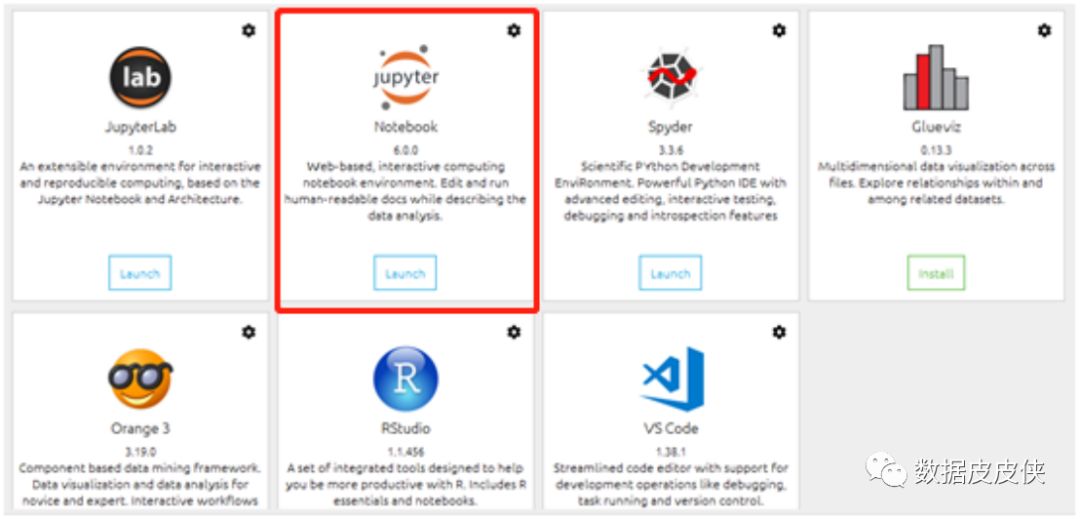The image size is (1080, 519).
Task: Launch Spyder IDE
Action: pyautogui.click(x=670, y=273)
